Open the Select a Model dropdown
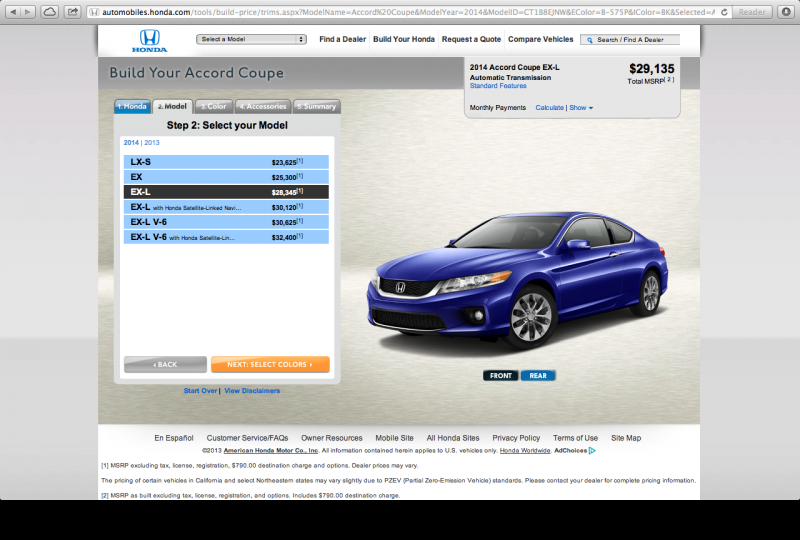Image resolution: width=800 pixels, height=540 pixels. pos(251,39)
